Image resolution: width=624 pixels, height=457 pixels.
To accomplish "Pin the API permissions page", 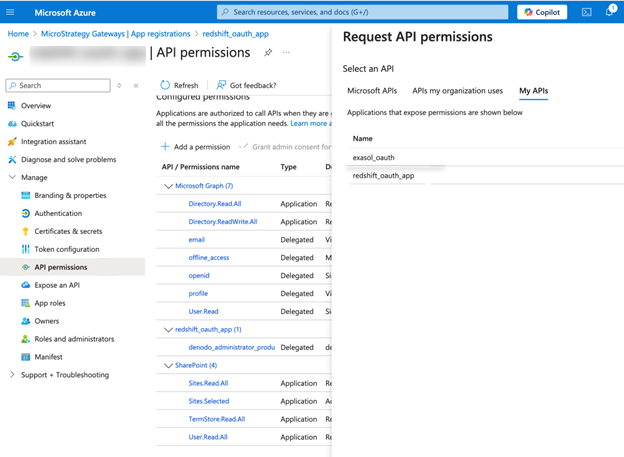I will 267,53.
